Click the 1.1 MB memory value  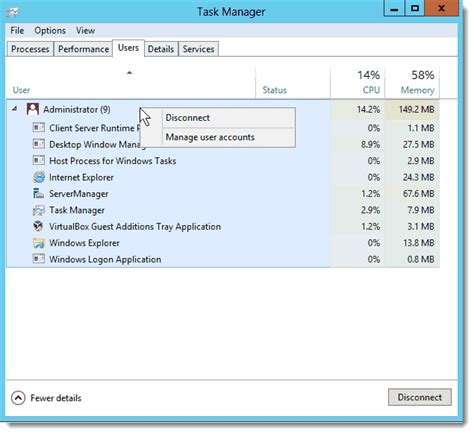(x=421, y=128)
